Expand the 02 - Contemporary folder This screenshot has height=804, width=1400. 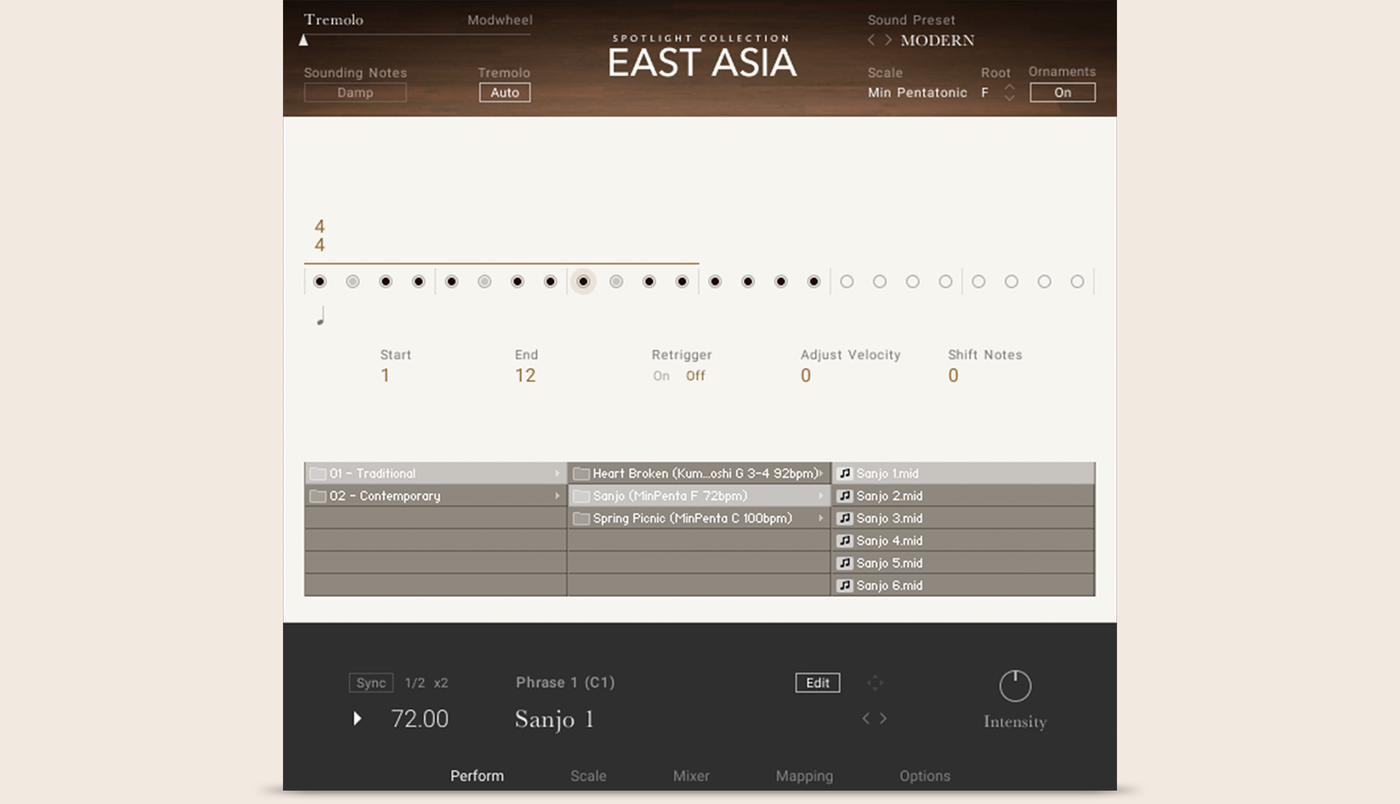coord(435,496)
